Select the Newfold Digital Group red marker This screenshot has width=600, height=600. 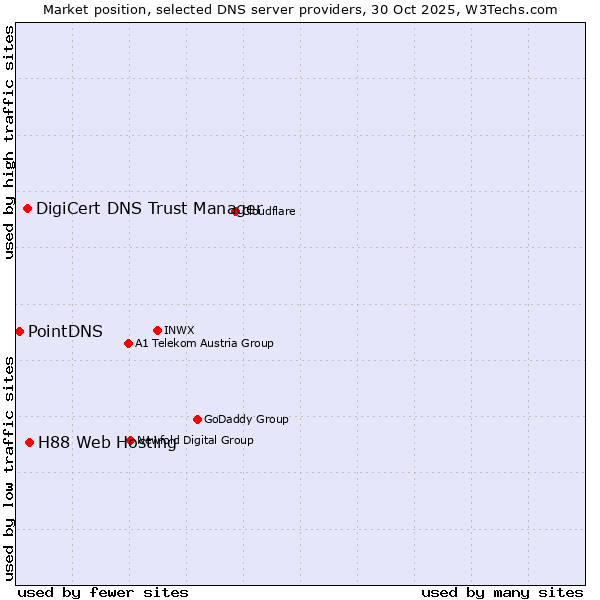[130, 440]
